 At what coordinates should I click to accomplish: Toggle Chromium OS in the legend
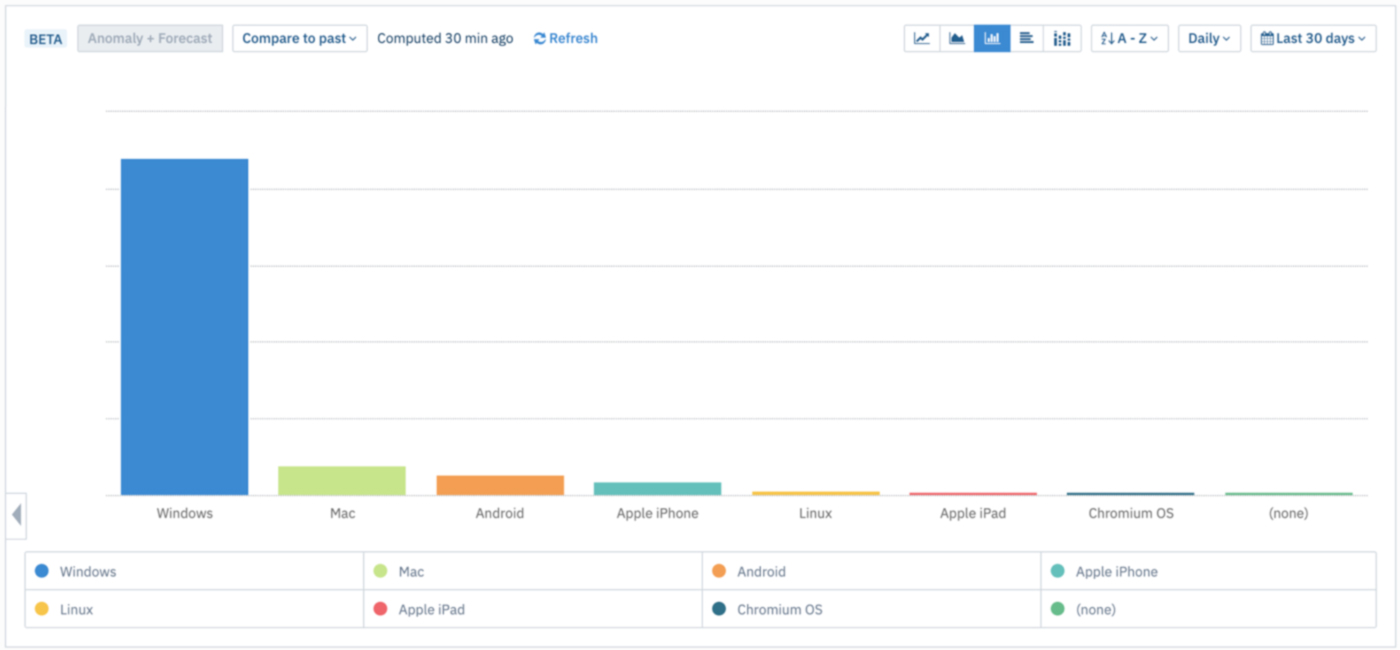pyautogui.click(x=779, y=609)
